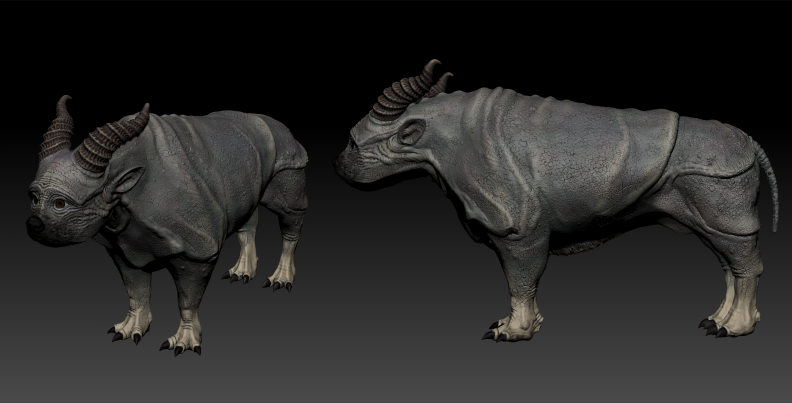Select the left creature's dark snout
Screen dimensions: 792x403
[x=34, y=226]
